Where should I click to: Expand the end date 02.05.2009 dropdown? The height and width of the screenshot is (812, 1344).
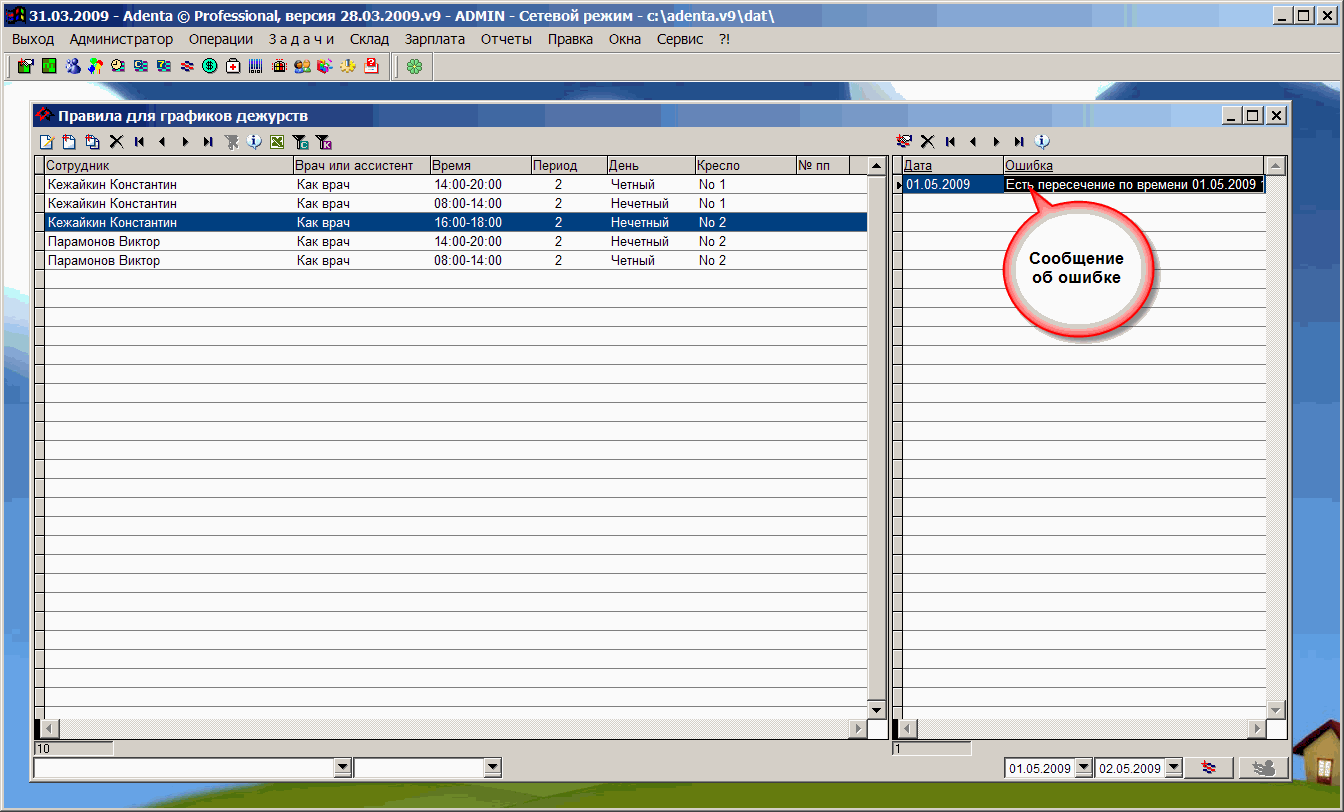tap(1173, 768)
